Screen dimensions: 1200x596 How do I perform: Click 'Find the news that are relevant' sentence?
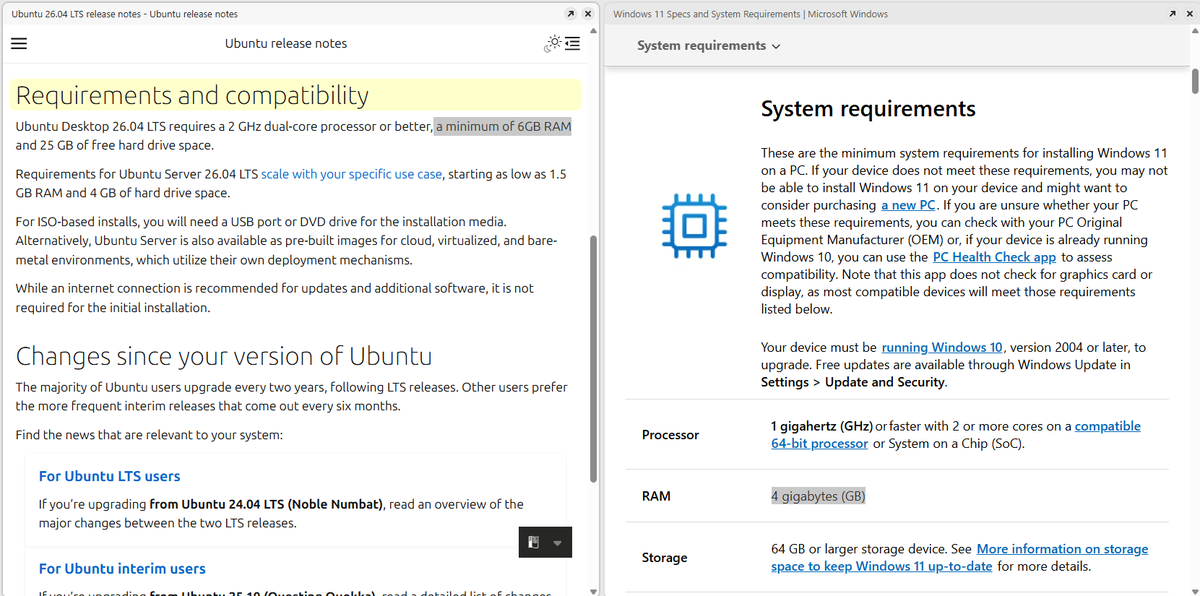click(149, 435)
